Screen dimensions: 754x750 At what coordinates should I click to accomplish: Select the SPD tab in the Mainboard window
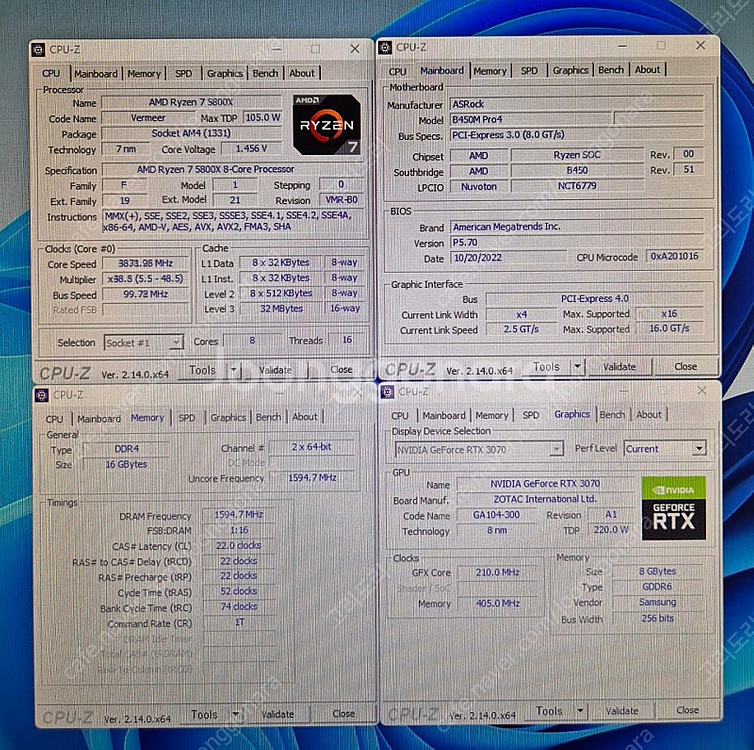pyautogui.click(x=529, y=71)
